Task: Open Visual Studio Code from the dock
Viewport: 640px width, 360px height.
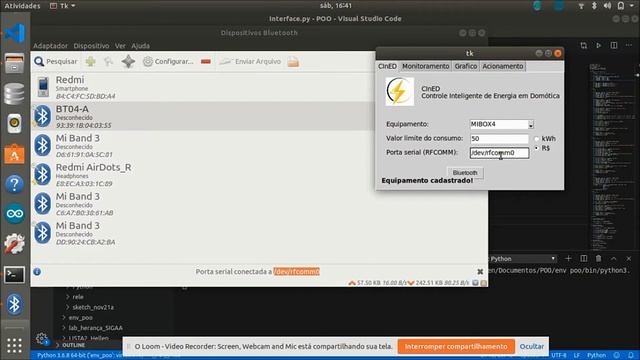Action: pyautogui.click(x=15, y=33)
